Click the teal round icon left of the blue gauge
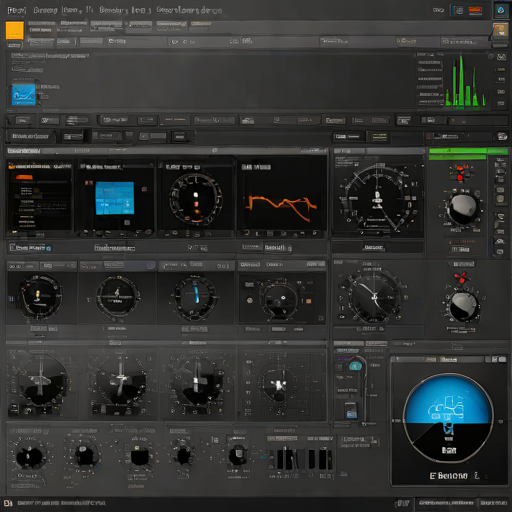The height and width of the screenshot is (512, 512). (x=355, y=366)
